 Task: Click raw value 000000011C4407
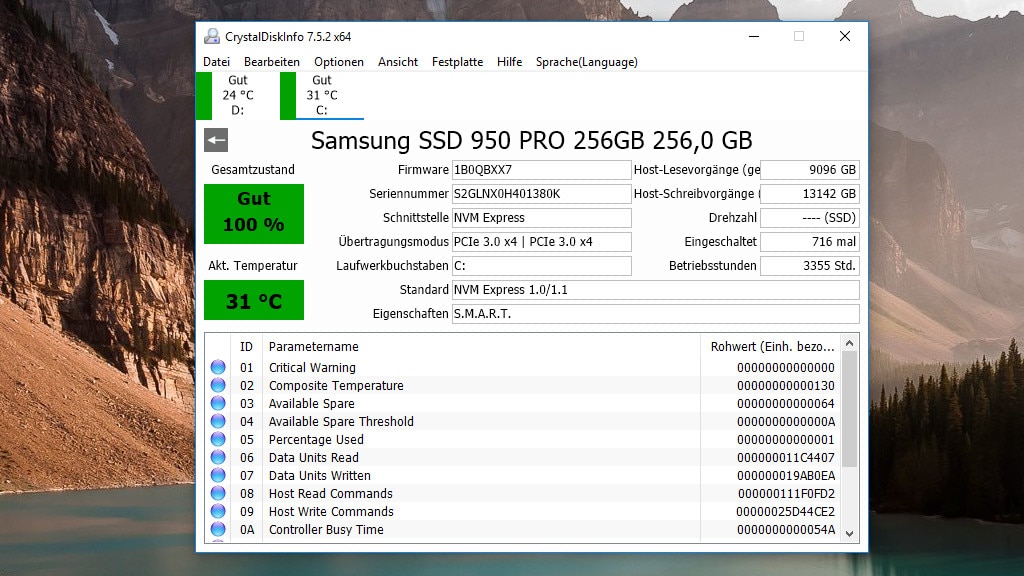point(786,457)
